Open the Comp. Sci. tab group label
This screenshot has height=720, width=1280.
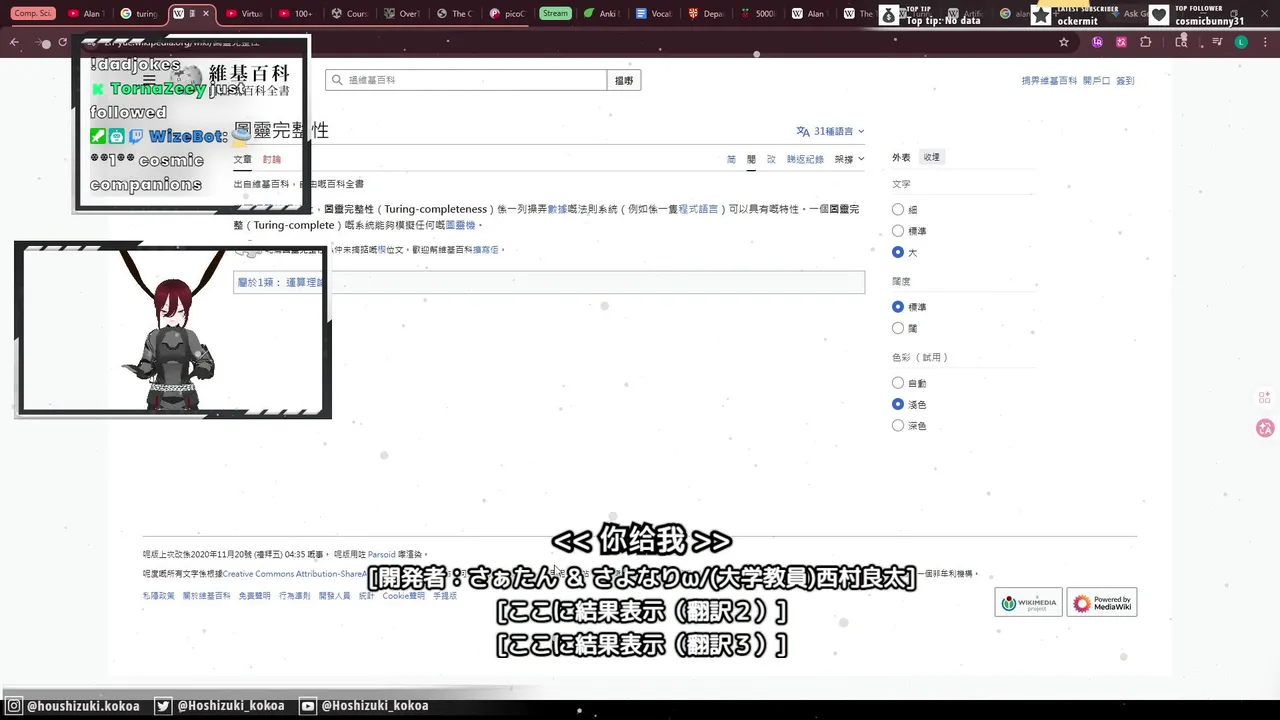coord(33,14)
